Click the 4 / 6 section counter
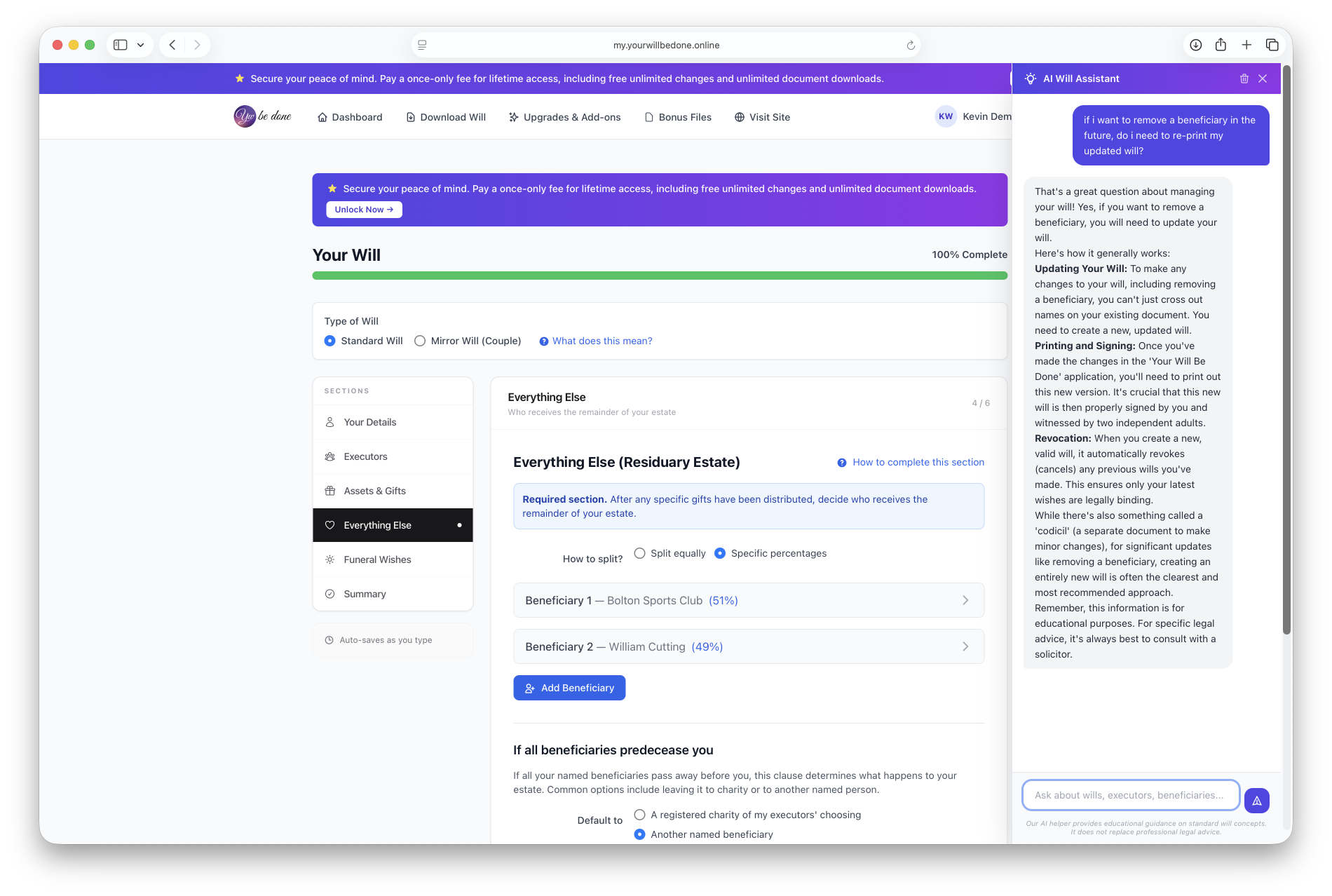This screenshot has height=896, width=1332. tap(981, 403)
